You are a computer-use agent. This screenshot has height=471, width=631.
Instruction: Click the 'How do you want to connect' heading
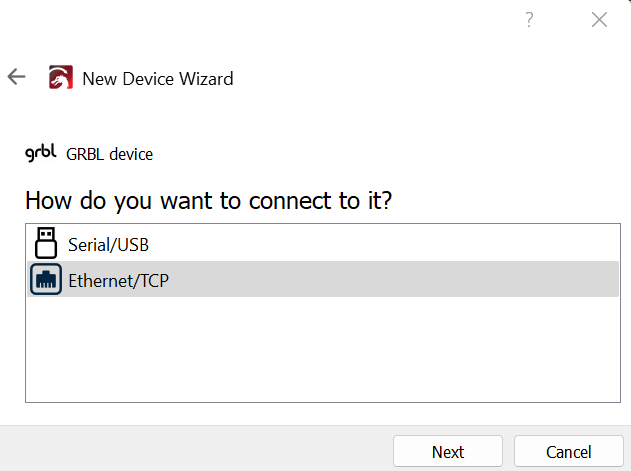click(x=208, y=199)
